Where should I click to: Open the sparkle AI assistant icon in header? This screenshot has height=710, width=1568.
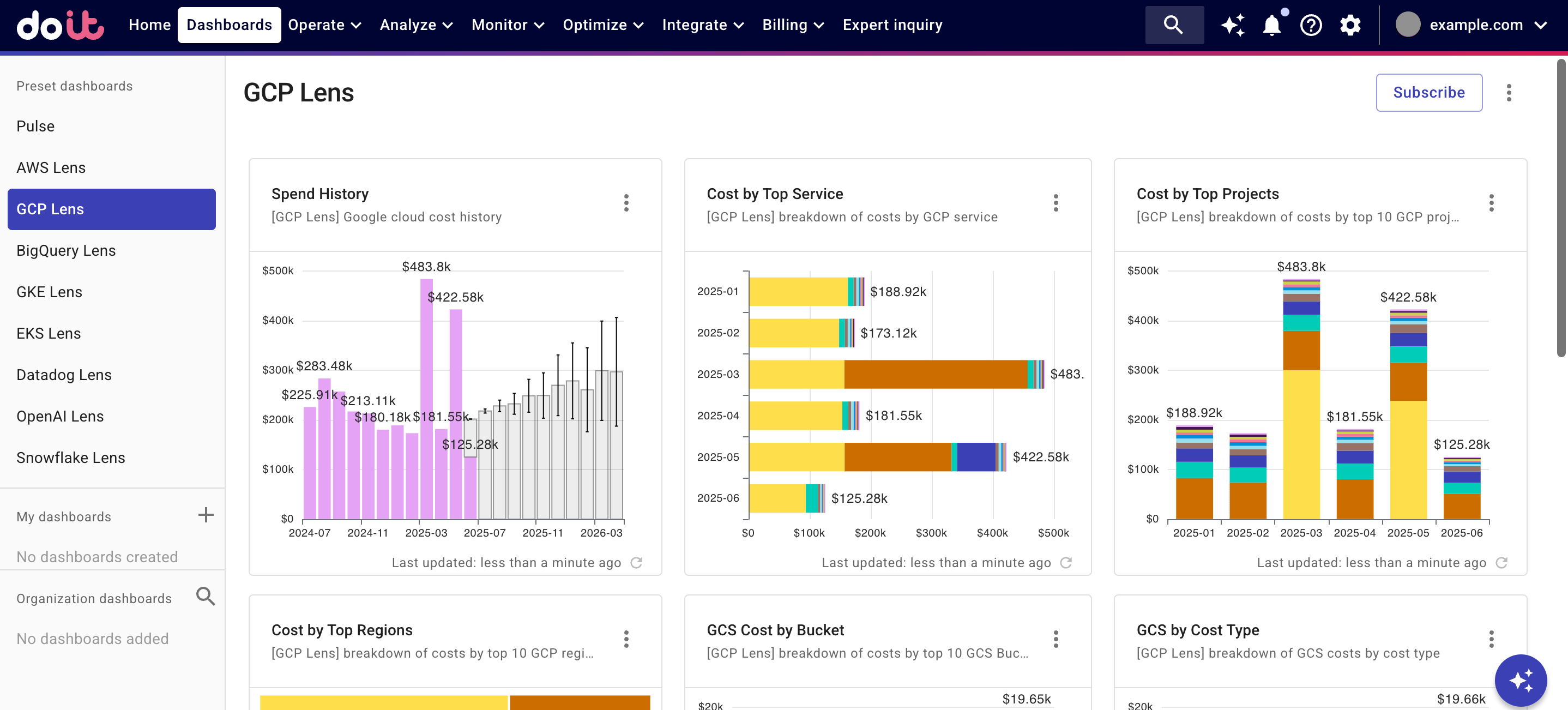click(x=1233, y=25)
